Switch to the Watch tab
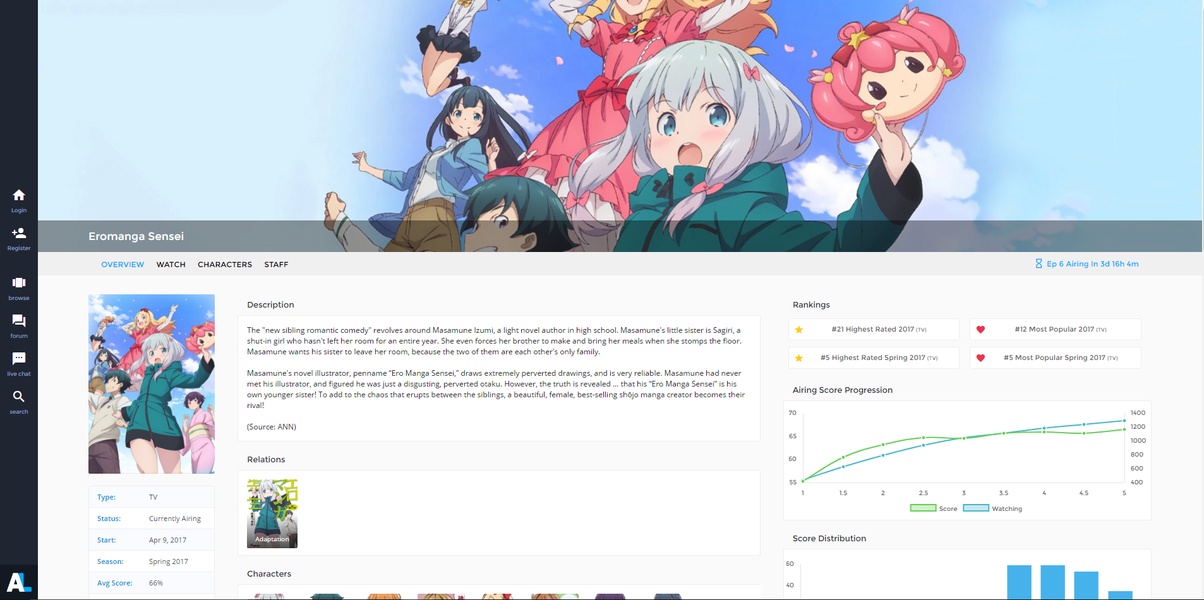Screen dimensions: 1204x600 (171, 264)
